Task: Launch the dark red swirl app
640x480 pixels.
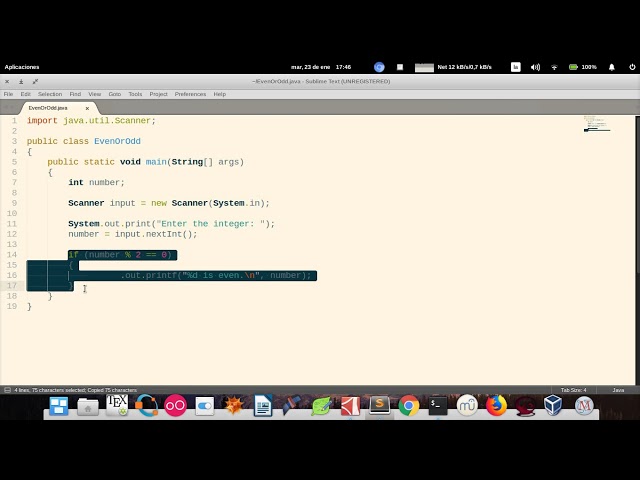Action: point(525,407)
